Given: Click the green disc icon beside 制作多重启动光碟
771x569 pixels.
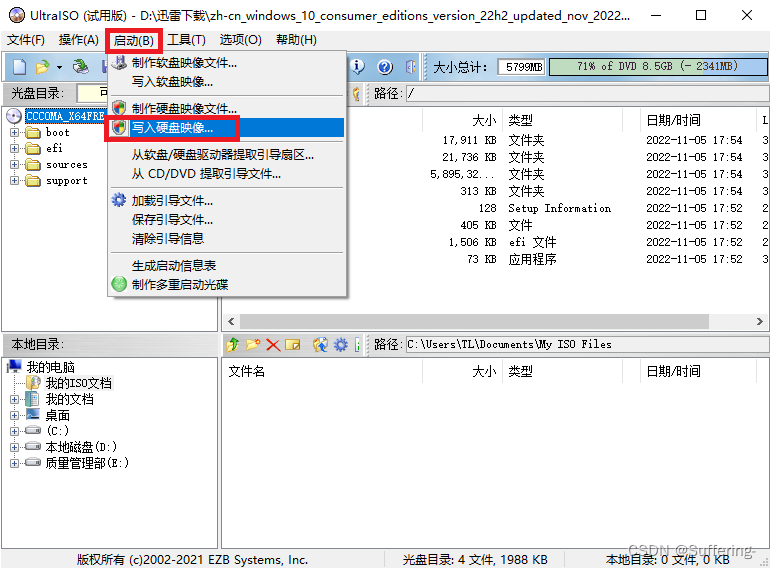Looking at the screenshot, I should tap(119, 284).
